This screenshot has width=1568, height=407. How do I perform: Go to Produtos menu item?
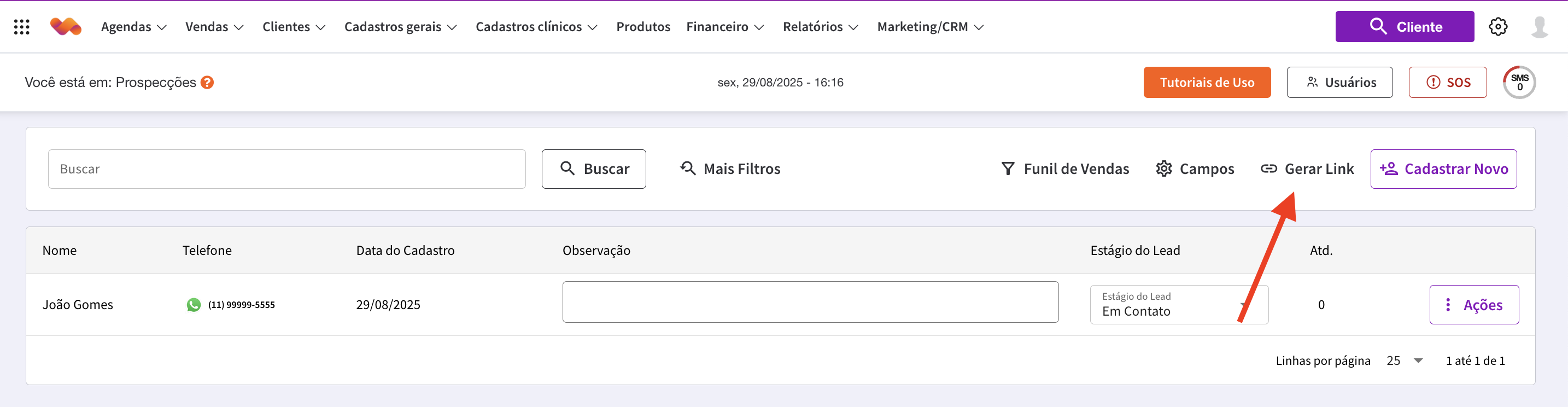tap(643, 27)
